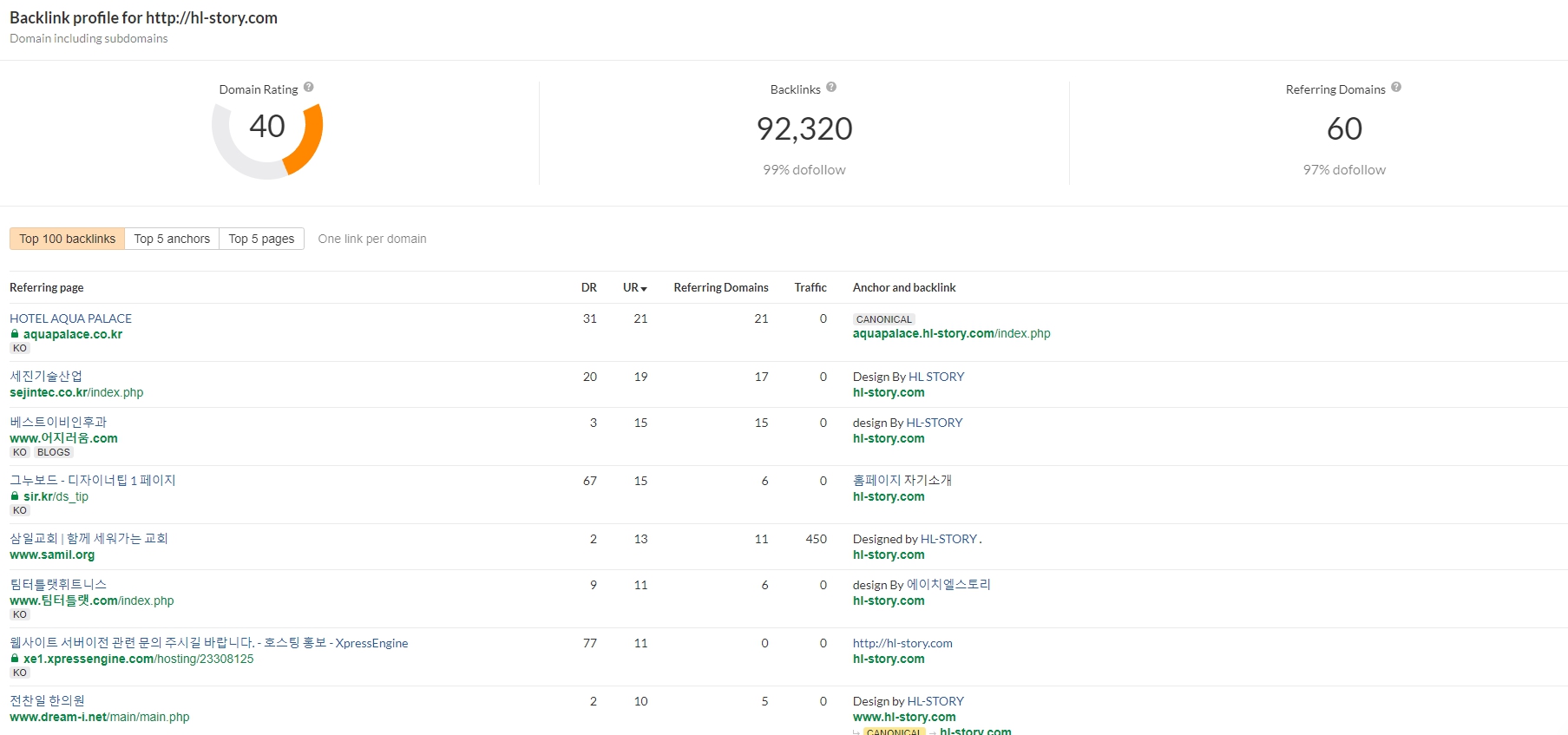1568x735 pixels.
Task: Click the Referring Domains help icon
Action: 1396,88
